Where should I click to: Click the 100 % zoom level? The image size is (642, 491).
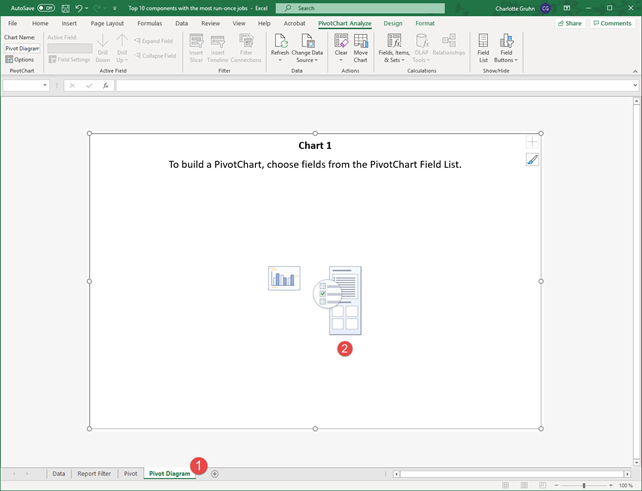626,485
